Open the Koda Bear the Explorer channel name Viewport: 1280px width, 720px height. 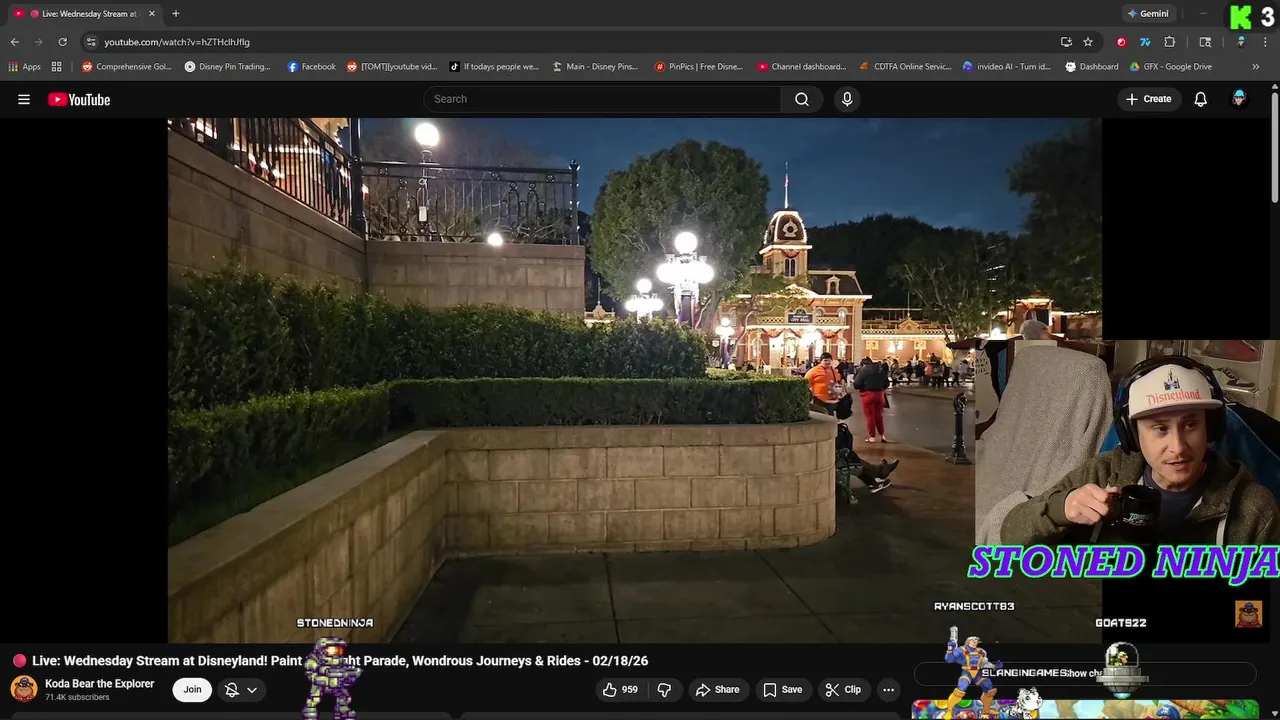tap(99, 684)
